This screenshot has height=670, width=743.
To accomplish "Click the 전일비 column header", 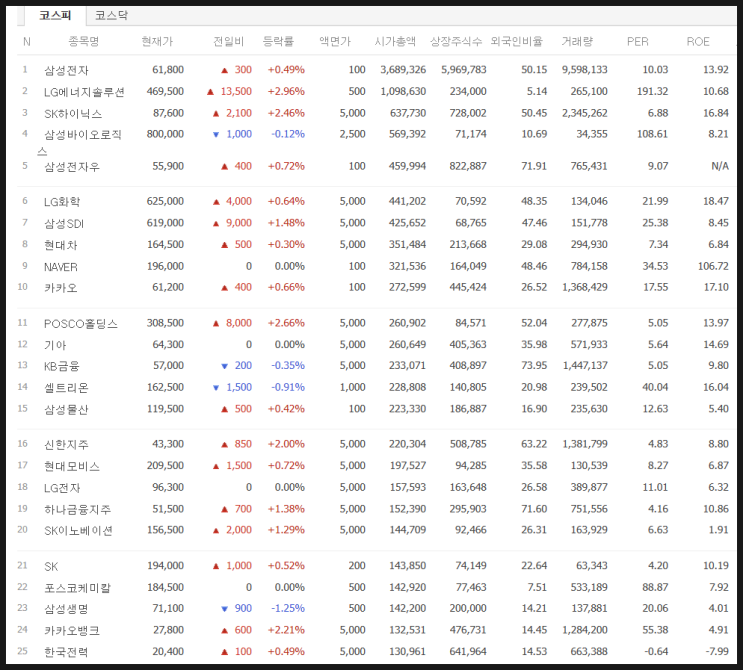I will (229, 42).
